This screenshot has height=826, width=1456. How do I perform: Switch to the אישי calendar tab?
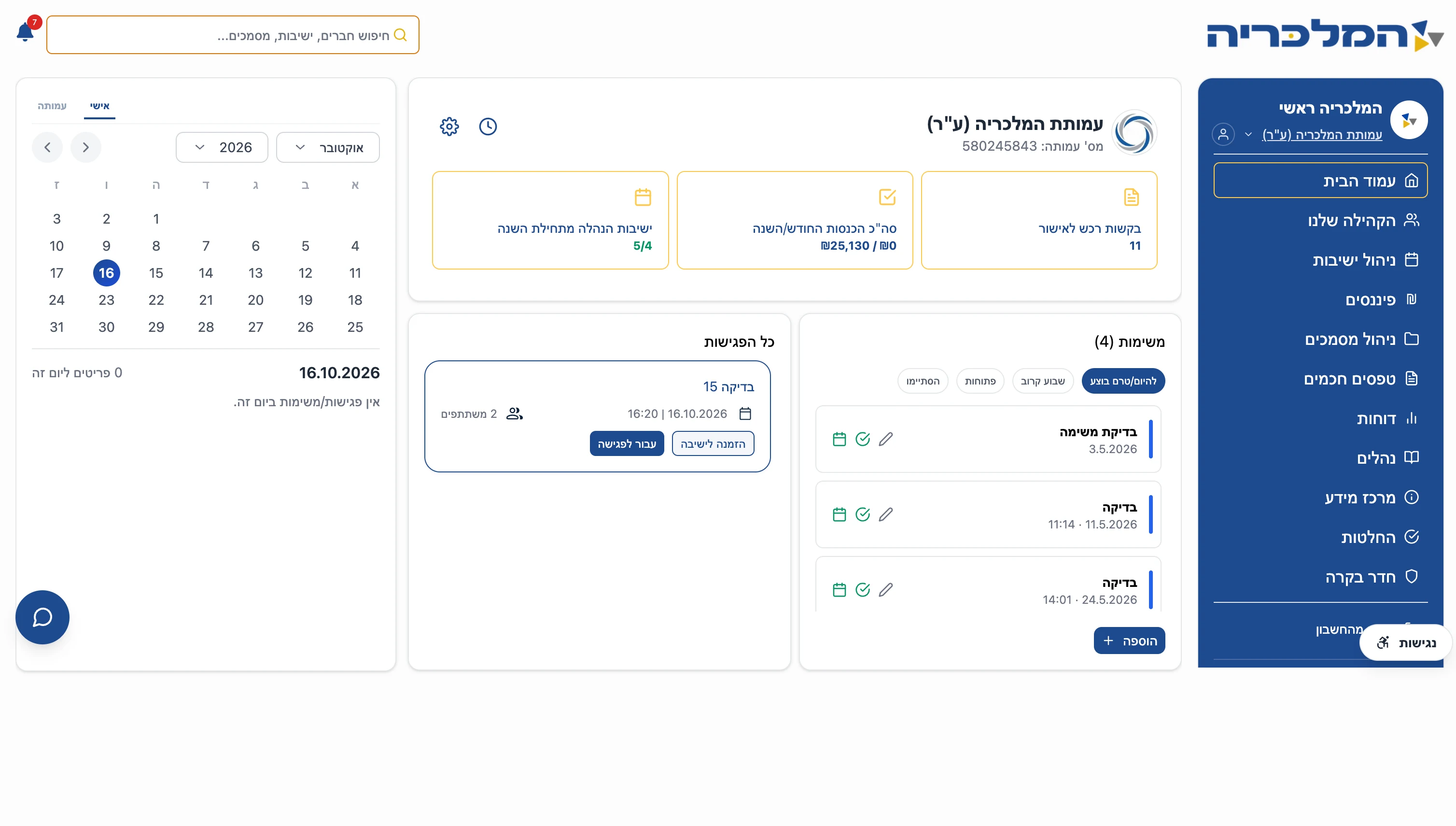[99, 106]
